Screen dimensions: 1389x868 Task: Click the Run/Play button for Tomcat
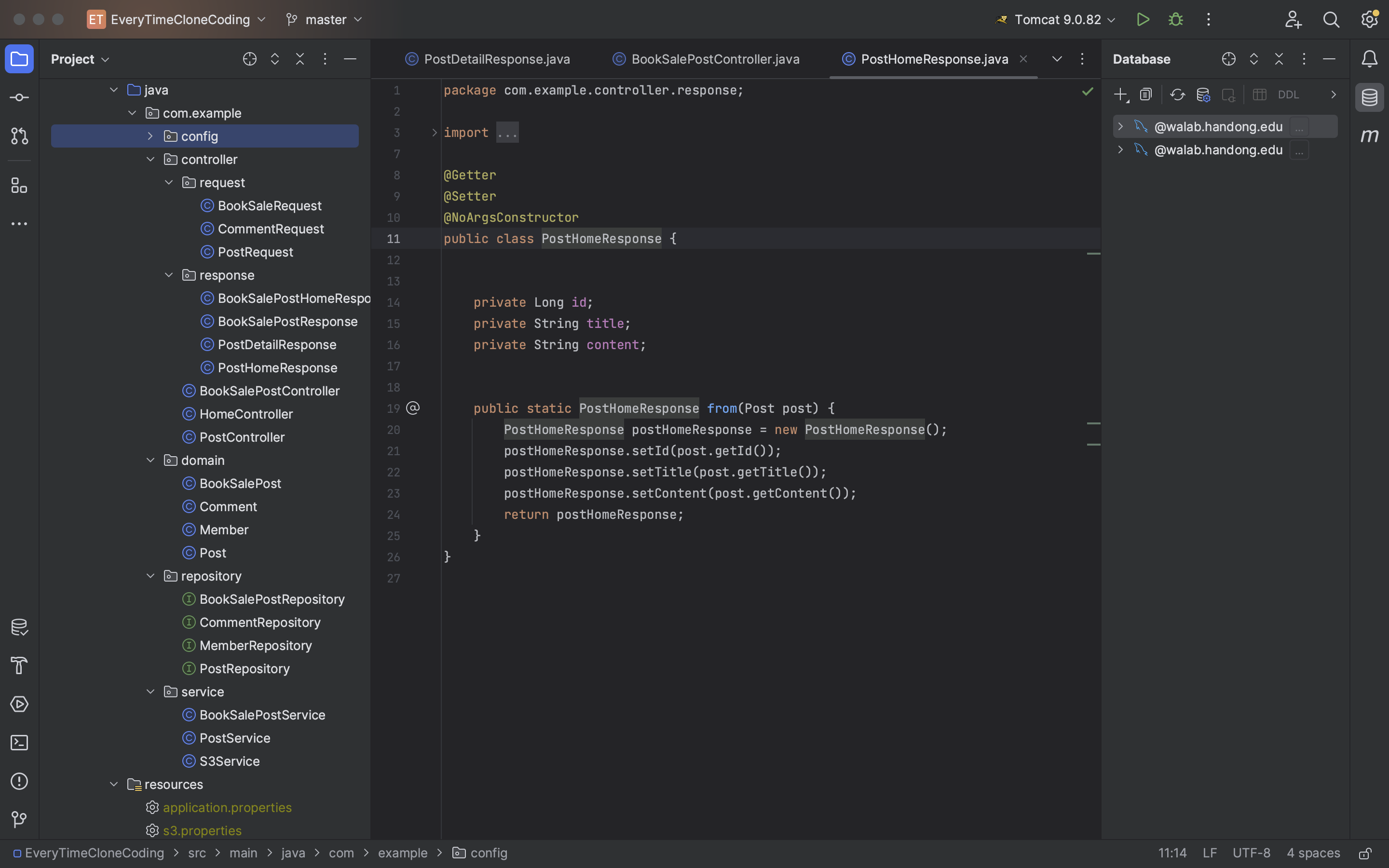point(1142,19)
